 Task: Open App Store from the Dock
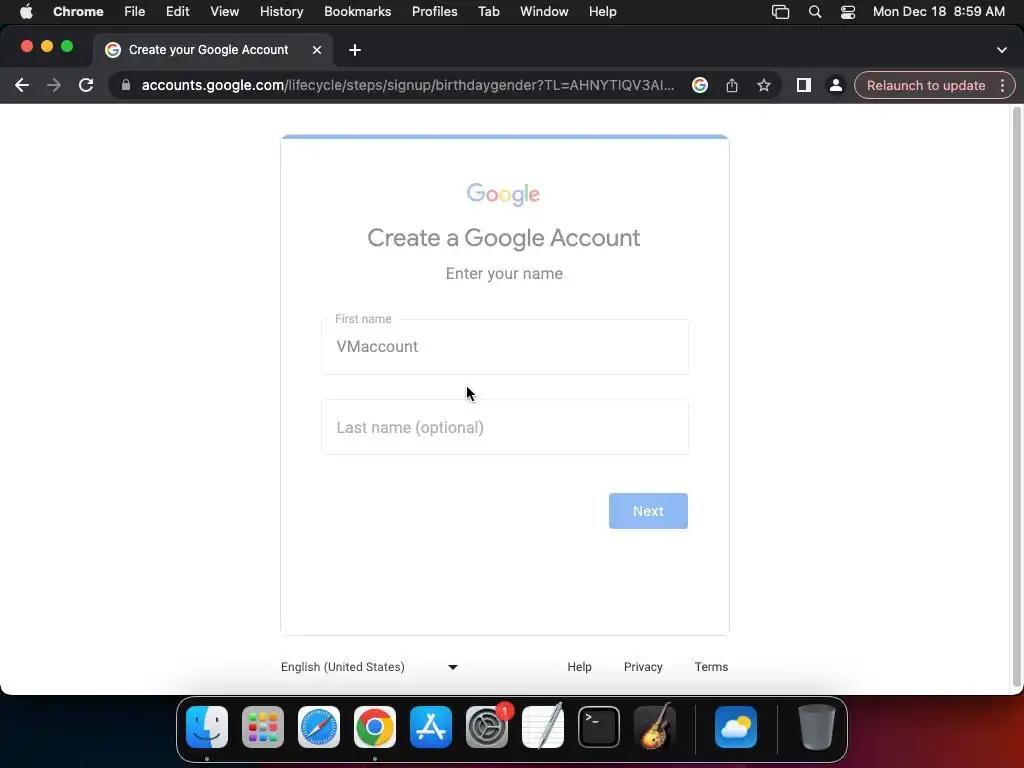(431, 727)
